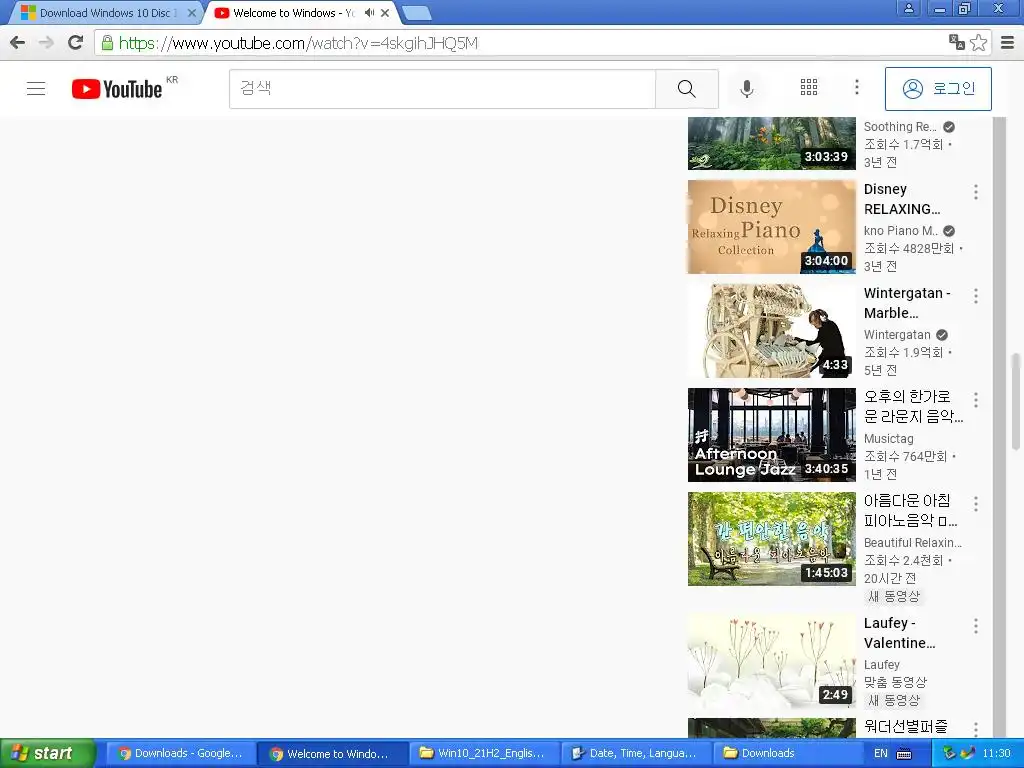Switch to the Welcome to Windo taskbar item
Image resolution: width=1024 pixels, height=768 pixels.
coord(332,753)
